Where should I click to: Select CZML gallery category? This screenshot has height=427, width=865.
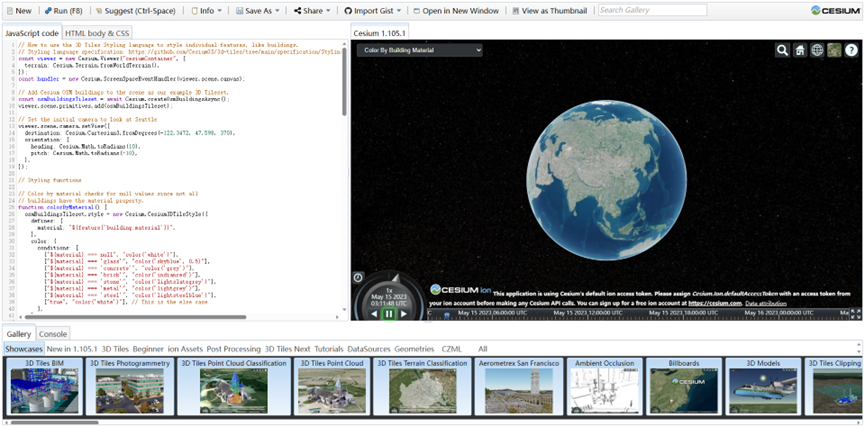coord(452,349)
